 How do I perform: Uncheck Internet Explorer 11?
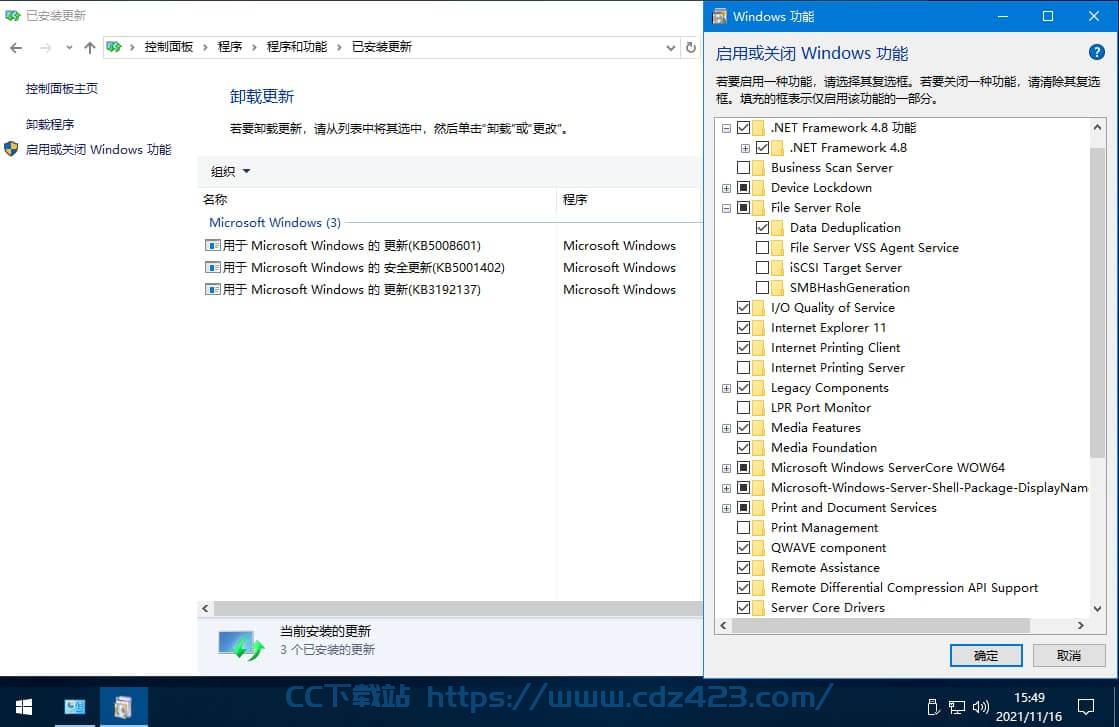point(743,327)
